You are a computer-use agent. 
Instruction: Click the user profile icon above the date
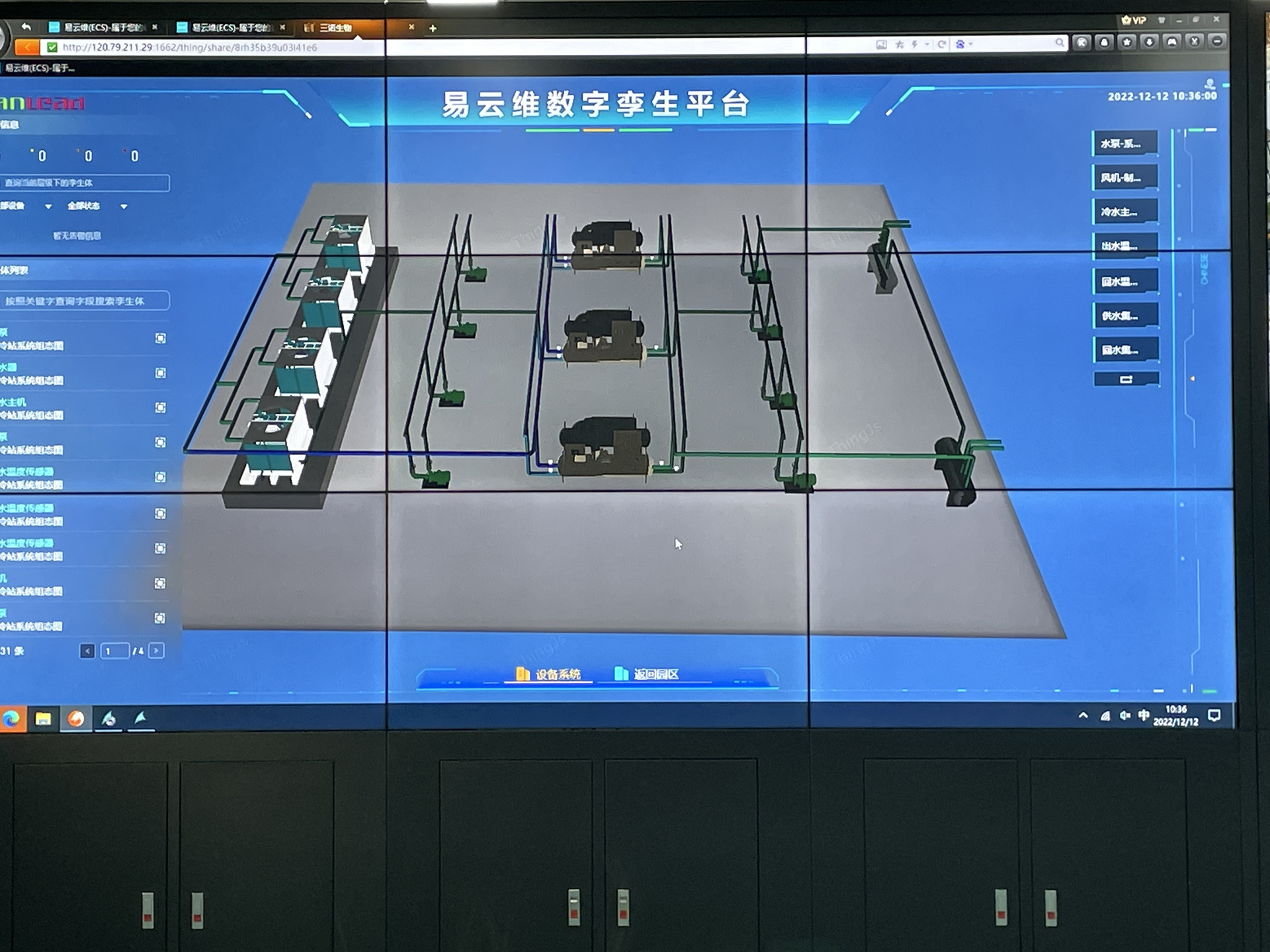point(1210,83)
